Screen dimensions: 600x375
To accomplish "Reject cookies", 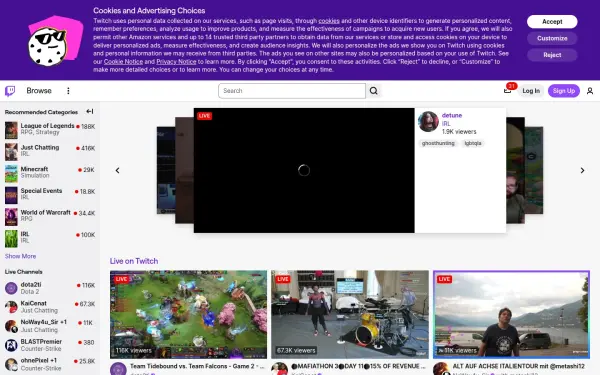I will [552, 55].
